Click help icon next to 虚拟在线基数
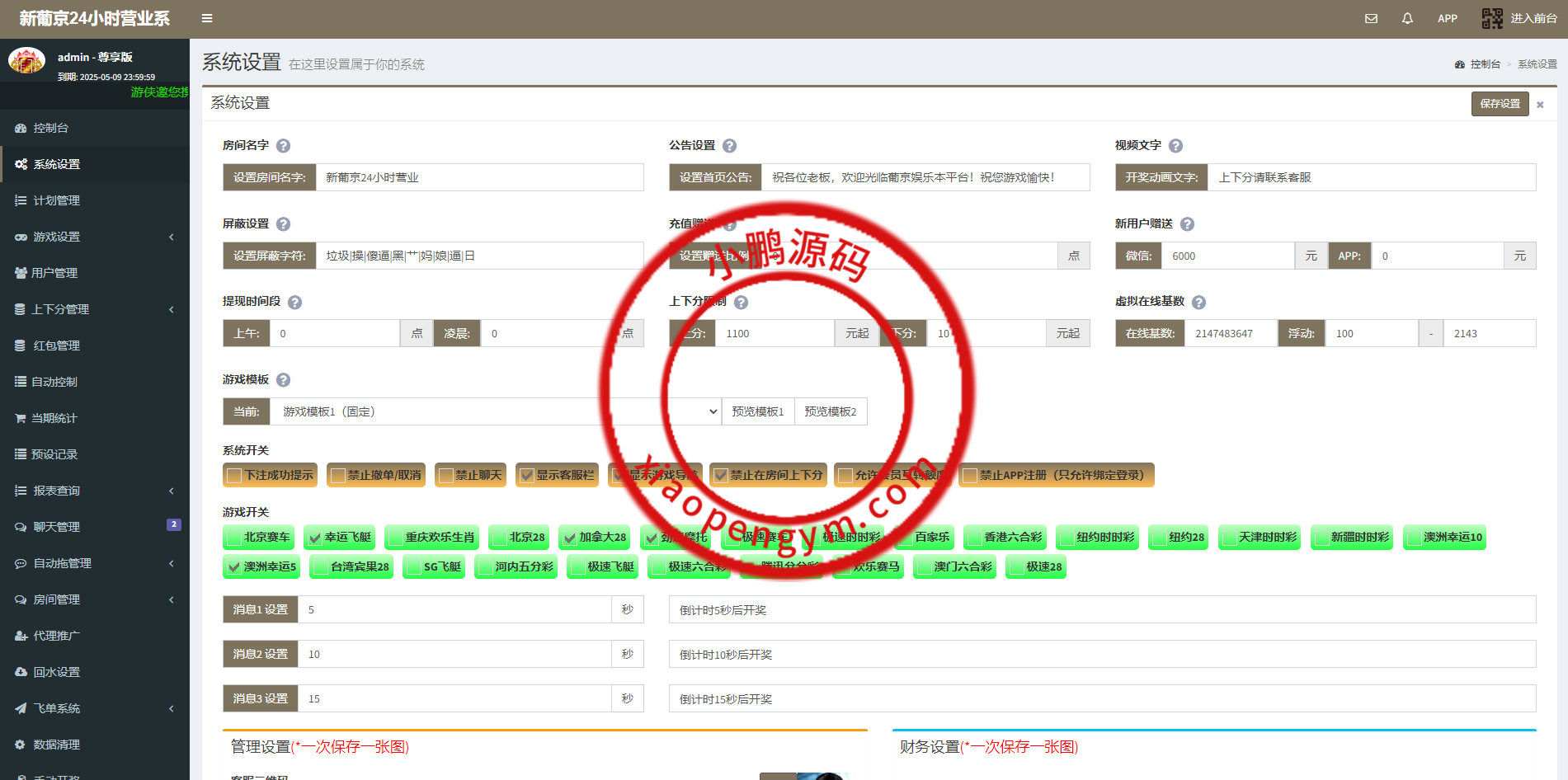1568x780 pixels. point(1198,303)
